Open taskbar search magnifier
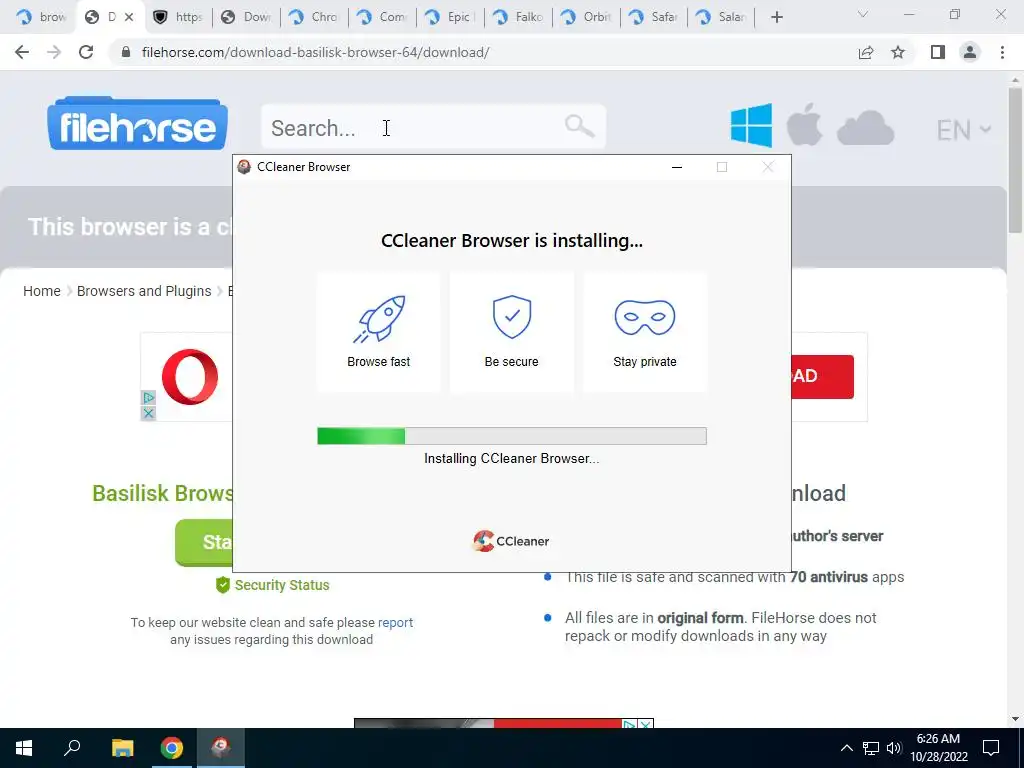This screenshot has width=1024, height=768. [x=72, y=748]
